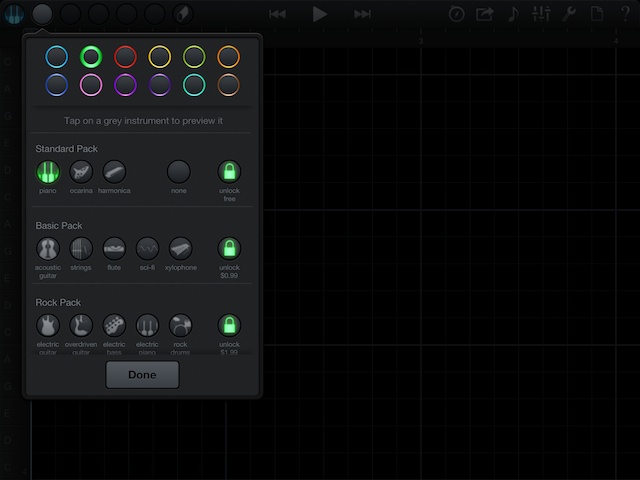Viewport: 640px width, 480px height.
Task: Preview the overdriven guitar instrument
Action: (81, 325)
